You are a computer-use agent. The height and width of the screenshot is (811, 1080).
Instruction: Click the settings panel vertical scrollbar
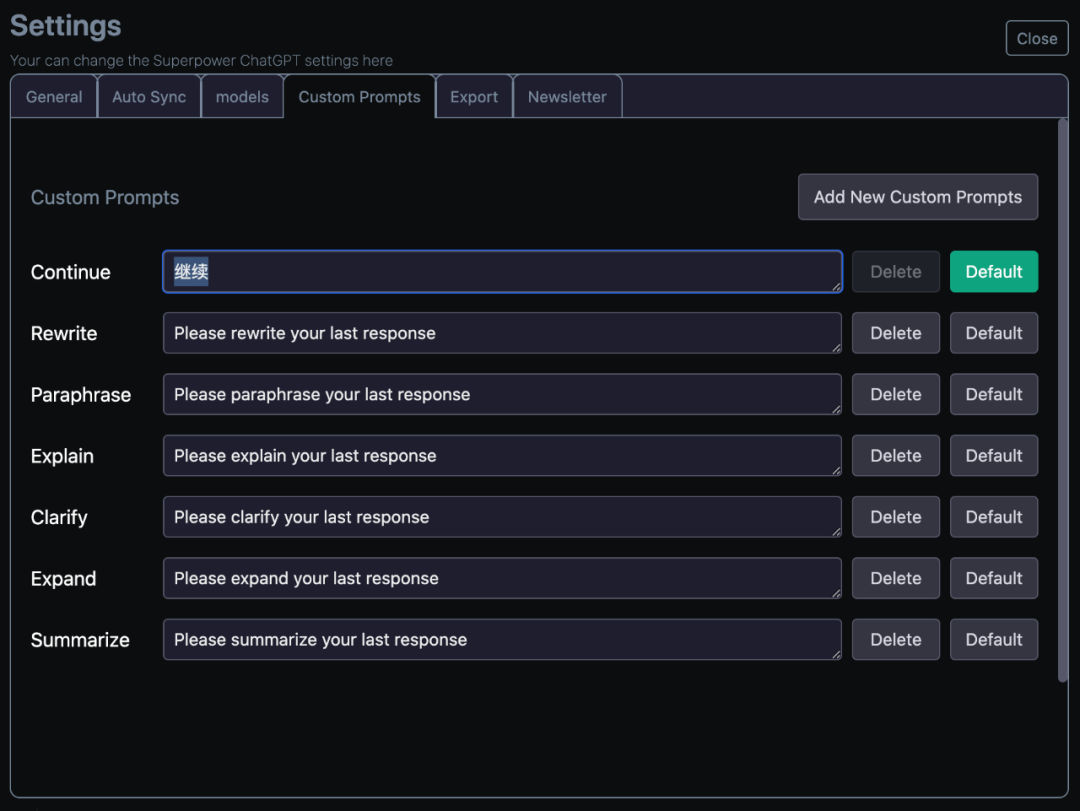[x=1062, y=400]
